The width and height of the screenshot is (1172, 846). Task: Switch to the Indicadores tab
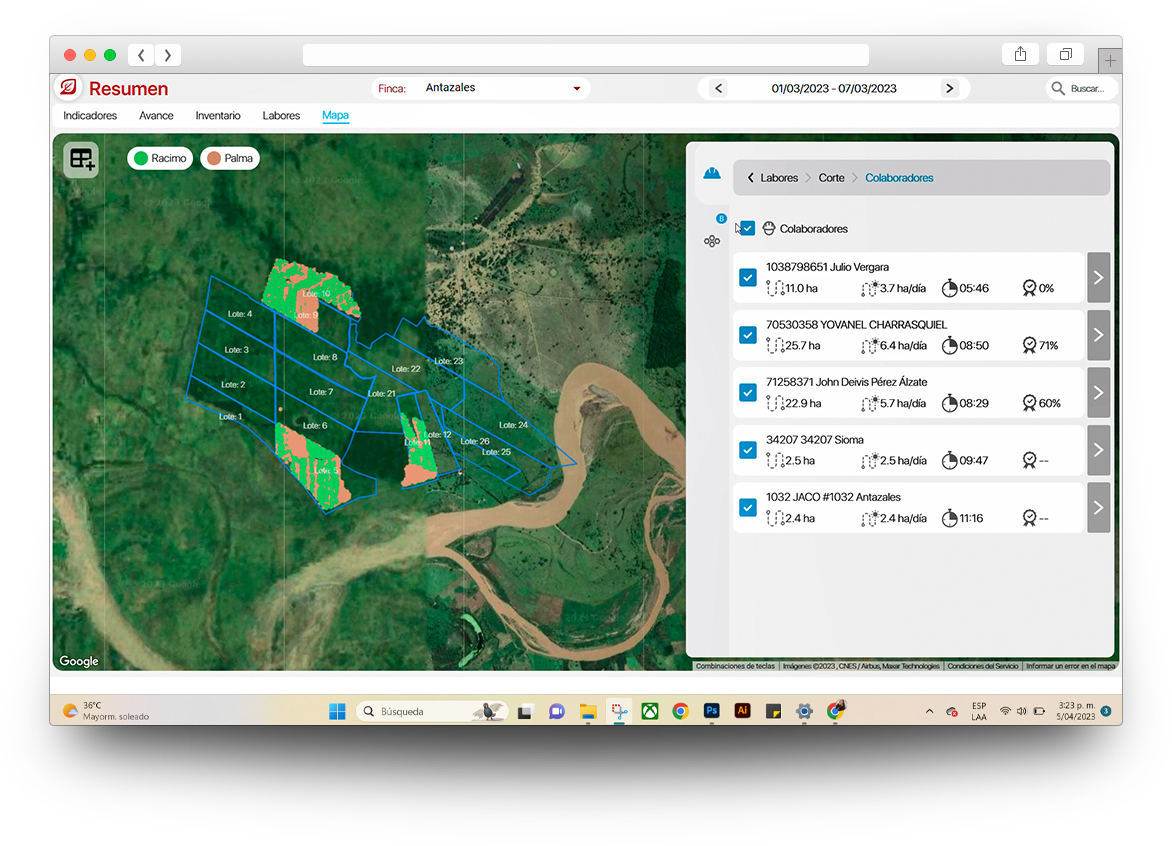(x=90, y=116)
